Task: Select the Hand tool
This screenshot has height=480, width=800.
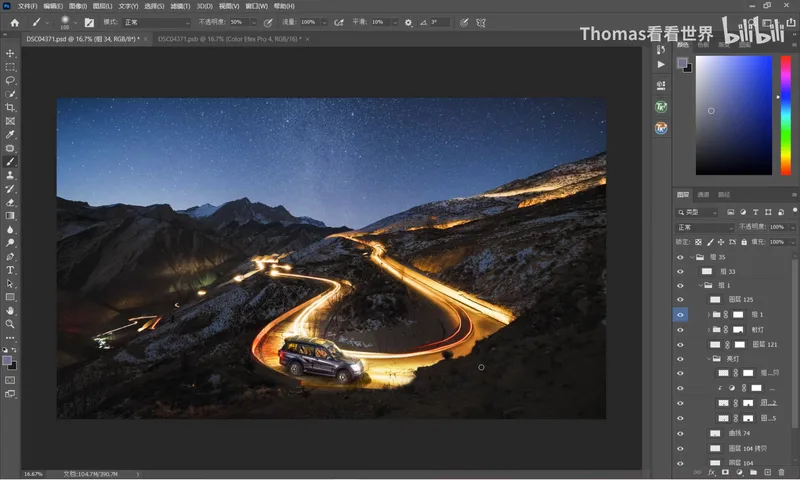Action: 10,311
